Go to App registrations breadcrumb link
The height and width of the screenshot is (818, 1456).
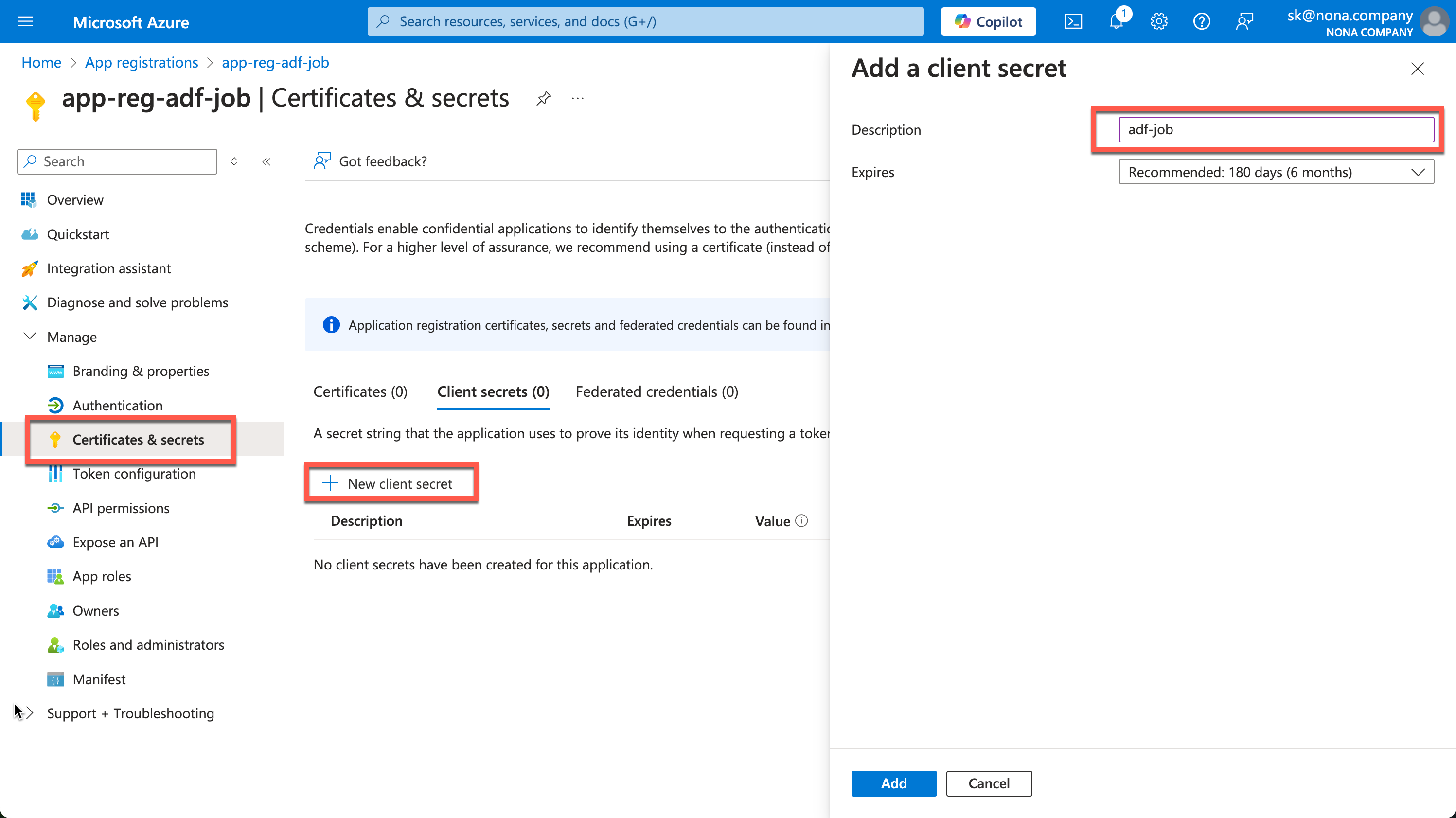coord(142,62)
